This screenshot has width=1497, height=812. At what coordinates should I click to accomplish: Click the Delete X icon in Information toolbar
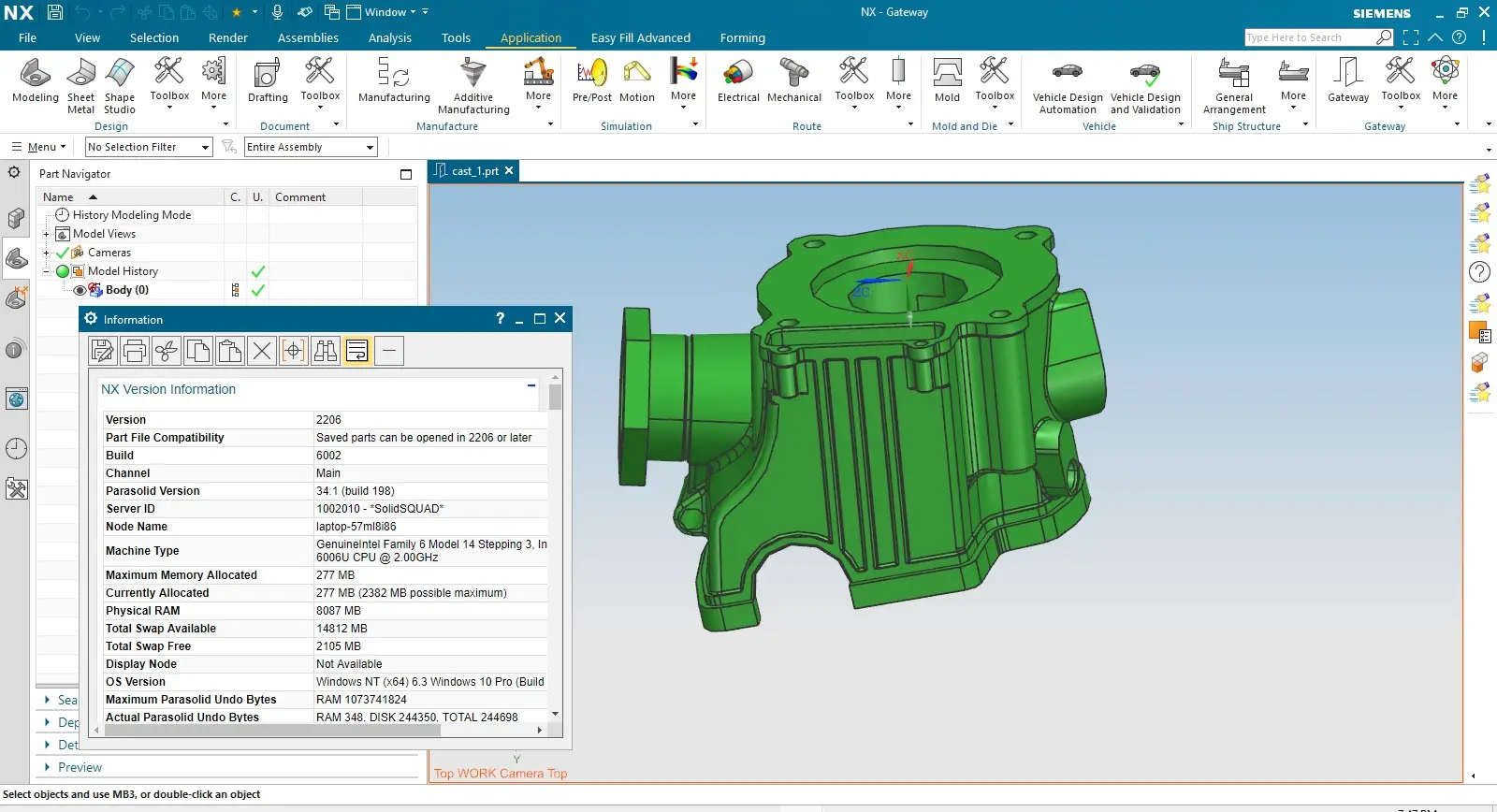[x=262, y=351]
